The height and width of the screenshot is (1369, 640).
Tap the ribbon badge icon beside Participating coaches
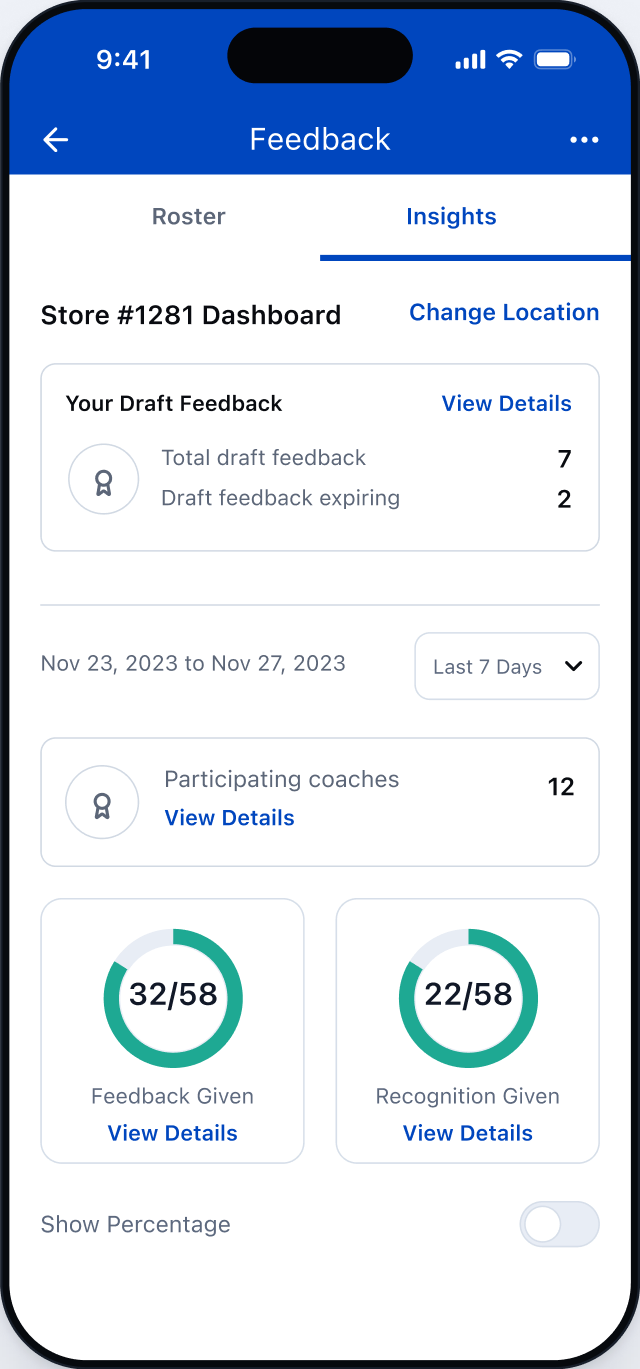coord(102,801)
